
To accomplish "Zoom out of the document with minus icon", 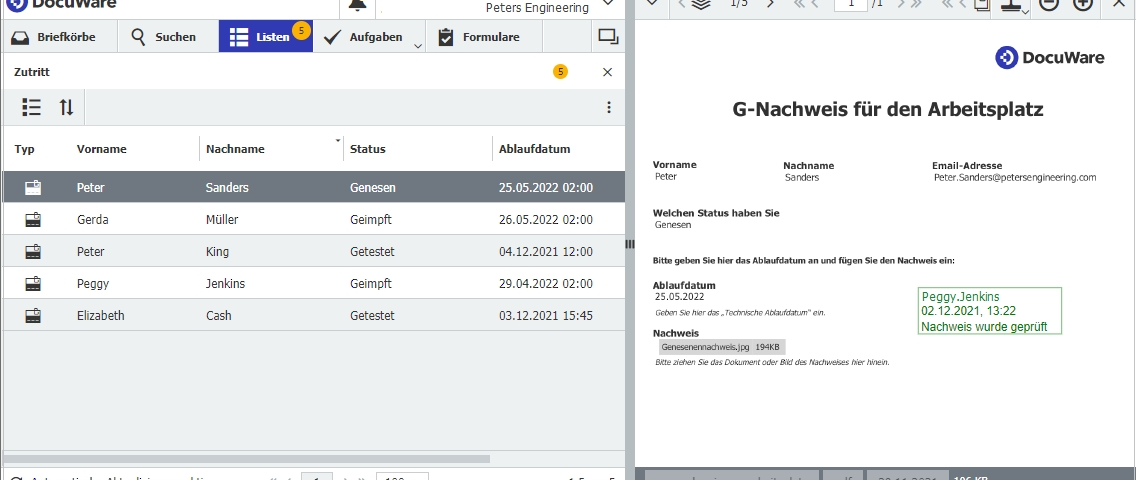I will tap(1049, 4).
